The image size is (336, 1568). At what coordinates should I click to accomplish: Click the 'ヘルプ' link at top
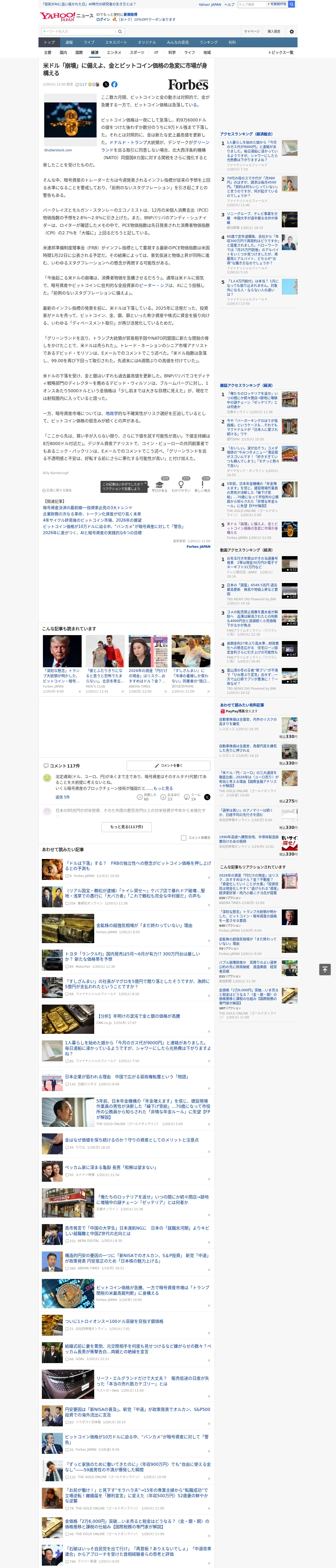point(229,4)
